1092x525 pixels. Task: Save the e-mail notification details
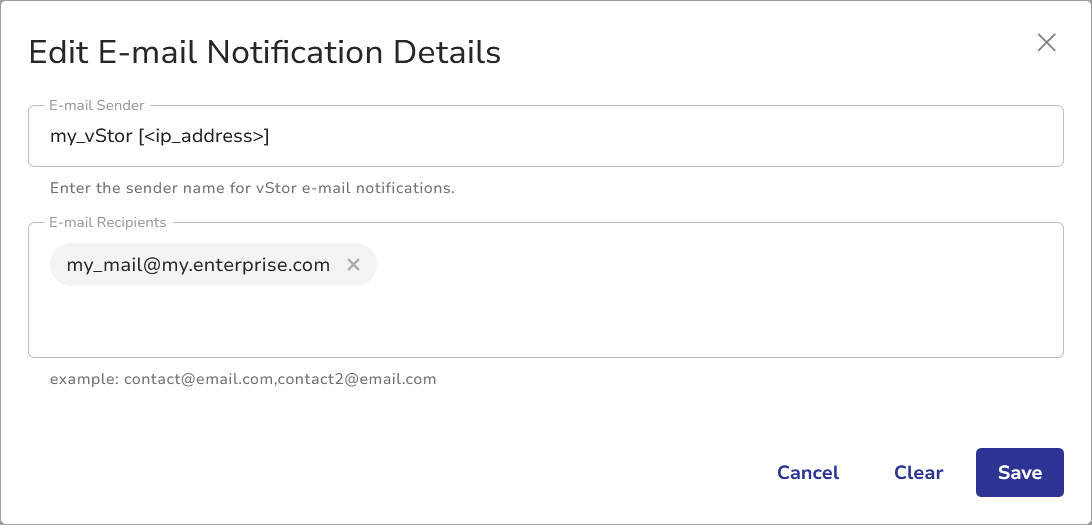click(x=1019, y=473)
